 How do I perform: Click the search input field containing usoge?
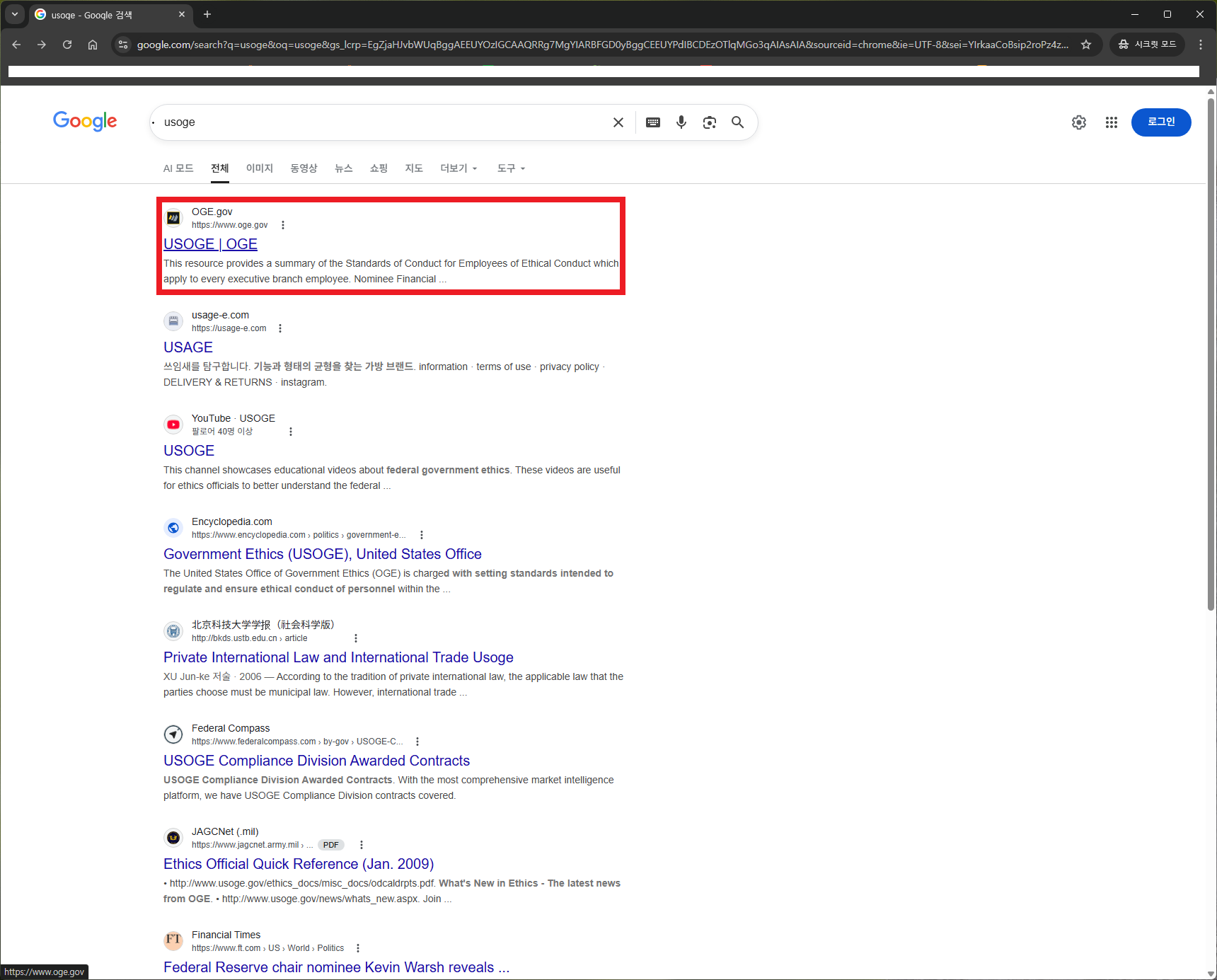(382, 122)
